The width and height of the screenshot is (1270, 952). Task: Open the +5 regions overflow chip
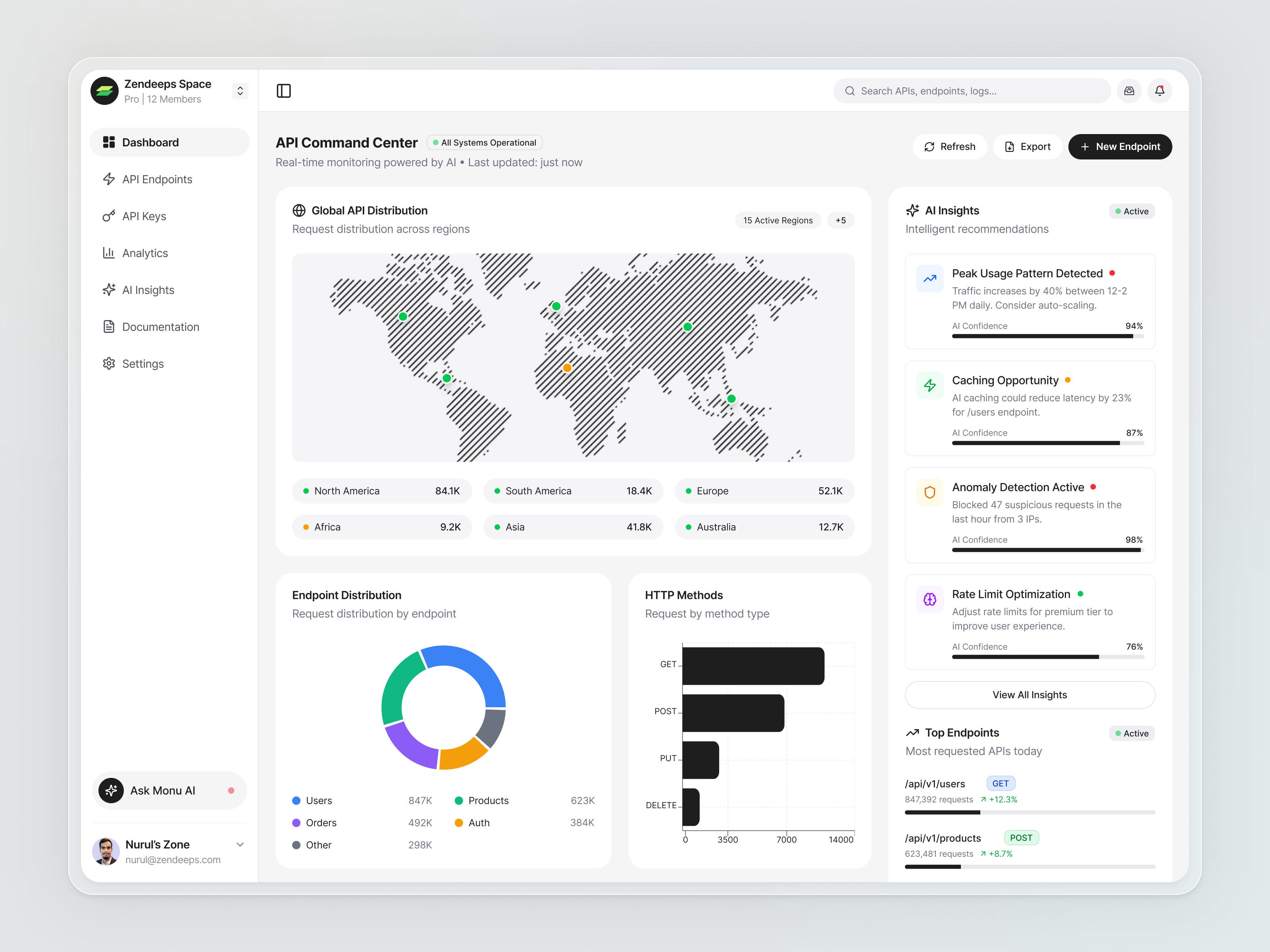(841, 220)
